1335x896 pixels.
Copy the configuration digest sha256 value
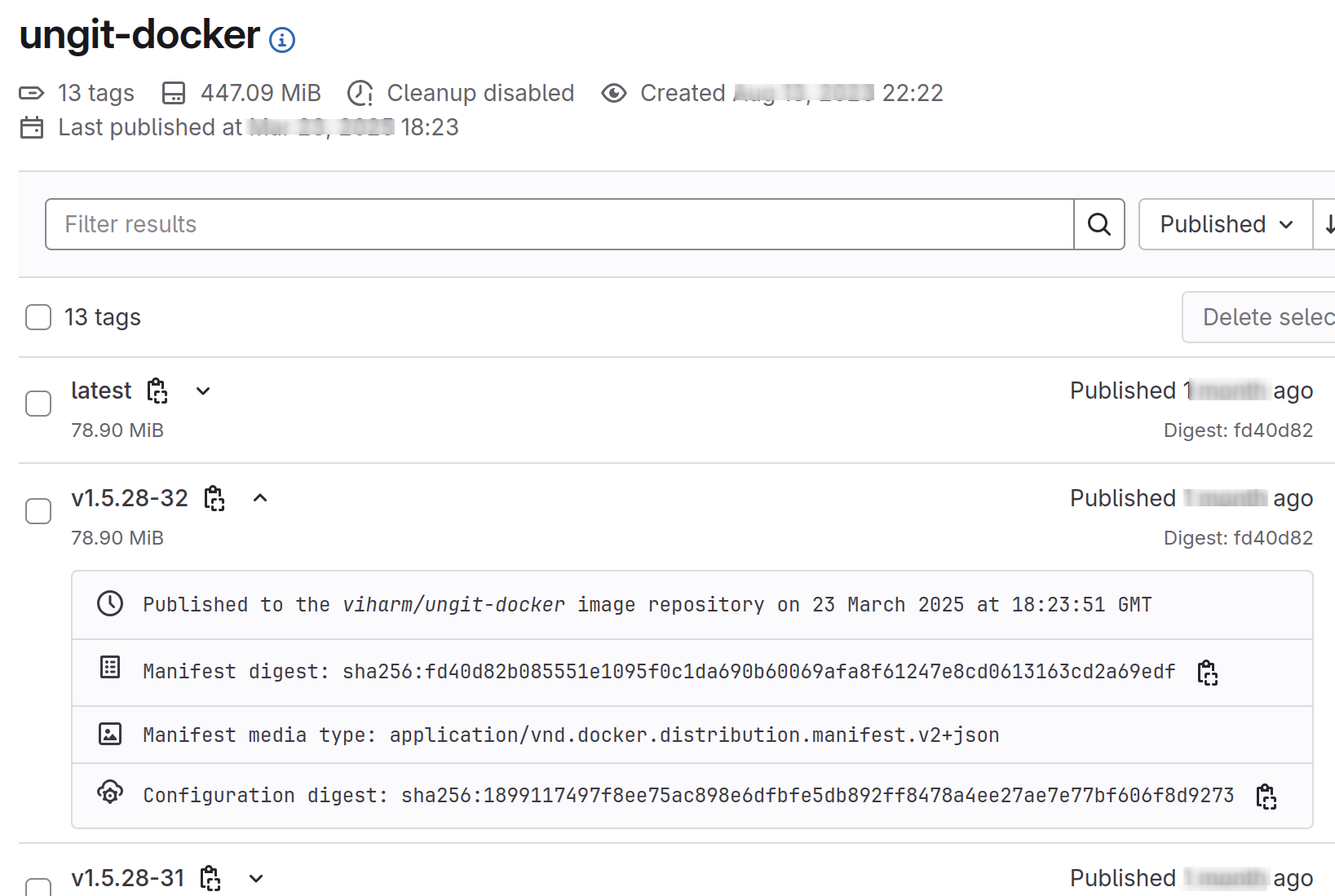click(1266, 797)
